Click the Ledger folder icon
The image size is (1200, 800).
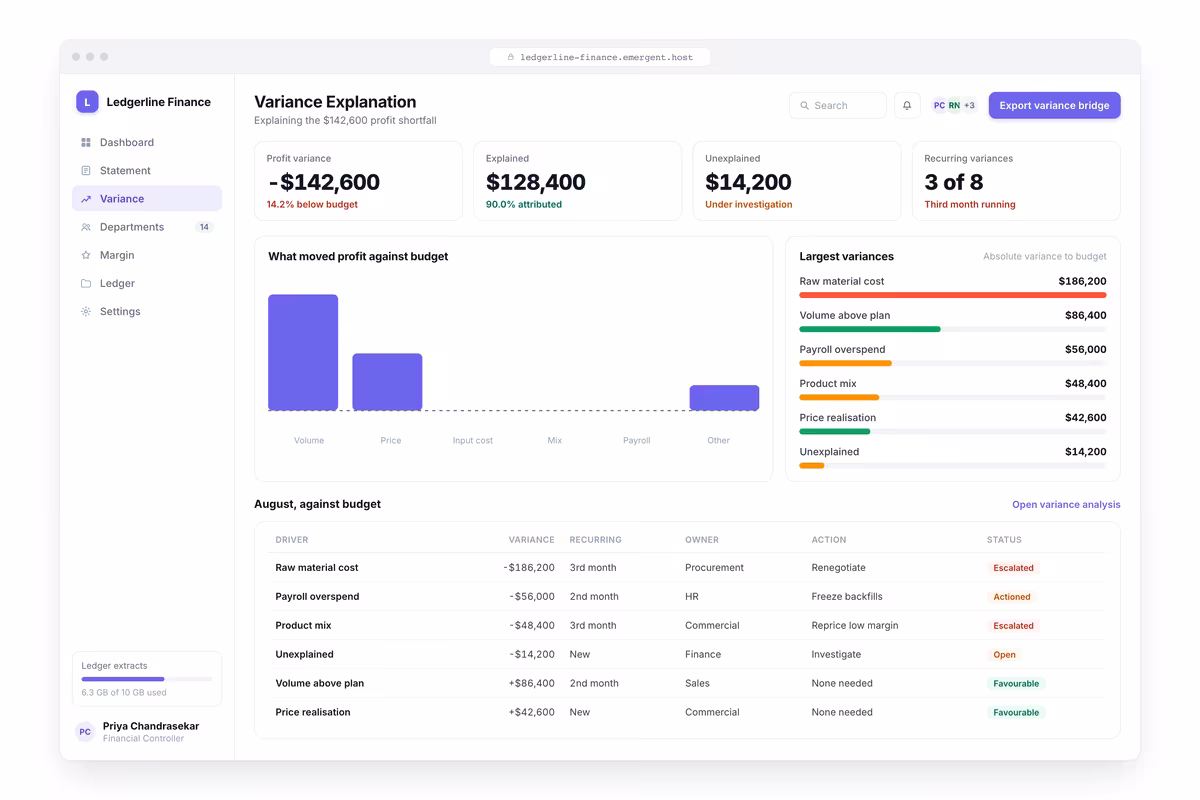coord(86,283)
